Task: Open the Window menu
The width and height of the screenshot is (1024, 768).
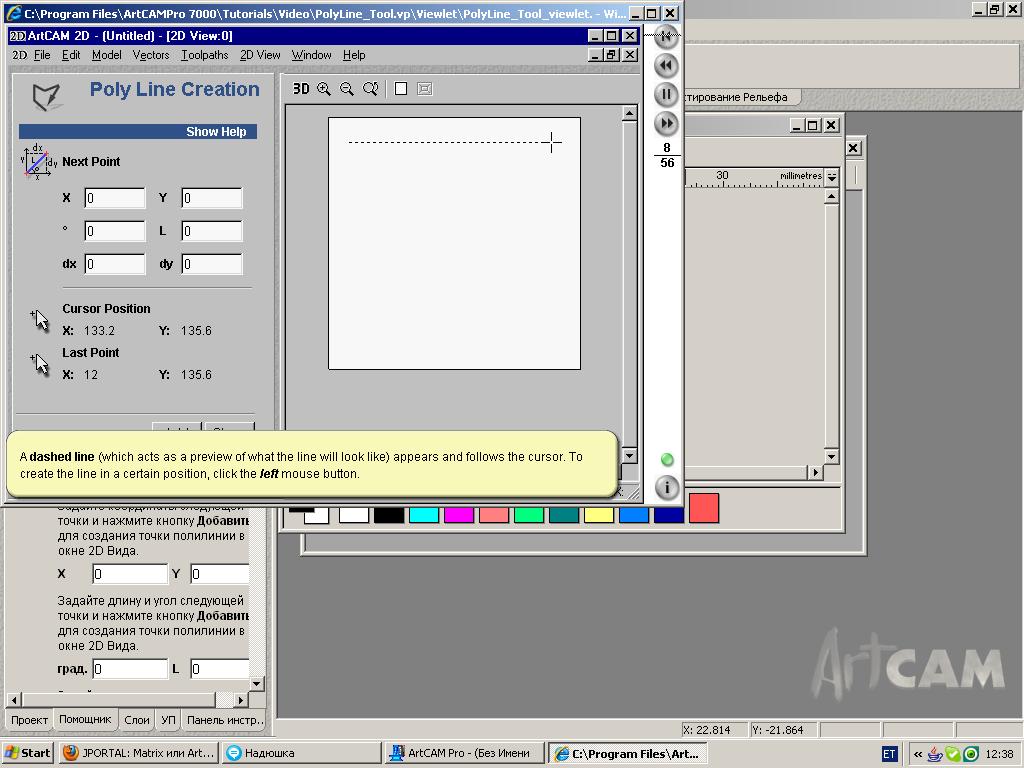Action: pyautogui.click(x=312, y=55)
